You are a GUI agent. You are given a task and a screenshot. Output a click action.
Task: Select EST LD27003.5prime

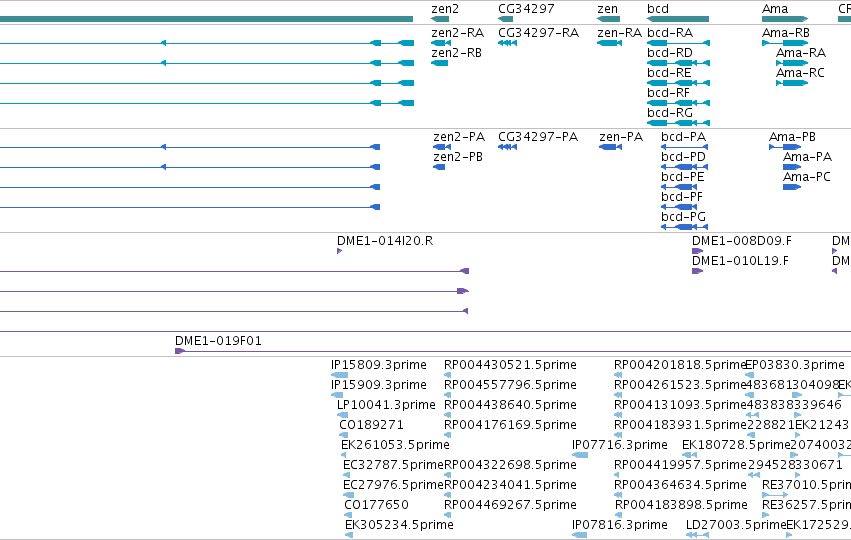pyautogui.click(x=736, y=526)
